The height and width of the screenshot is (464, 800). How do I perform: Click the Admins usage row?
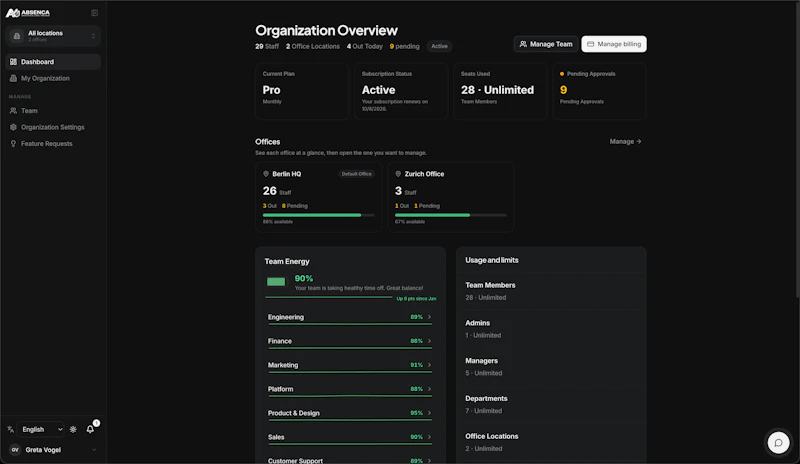pos(551,329)
